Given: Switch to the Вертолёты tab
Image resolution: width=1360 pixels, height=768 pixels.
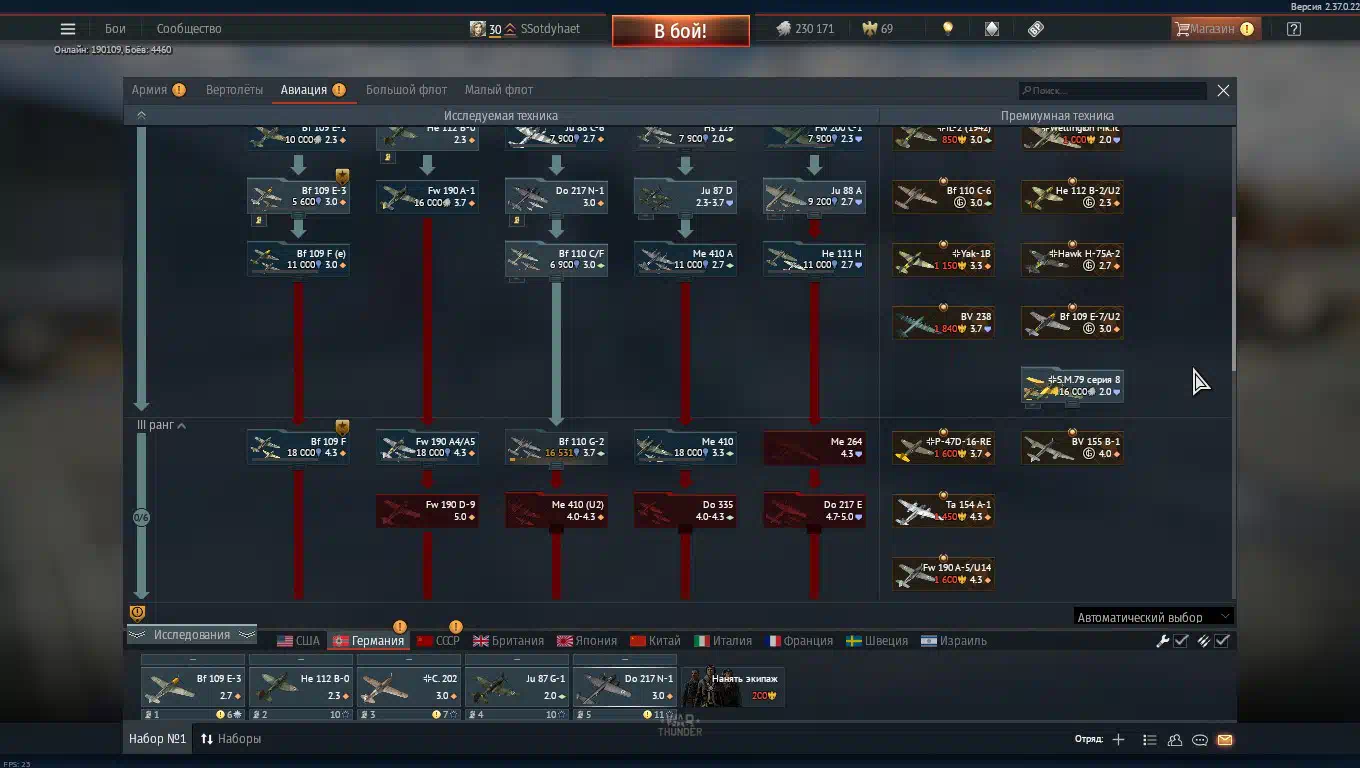Looking at the screenshot, I should (x=234, y=90).
